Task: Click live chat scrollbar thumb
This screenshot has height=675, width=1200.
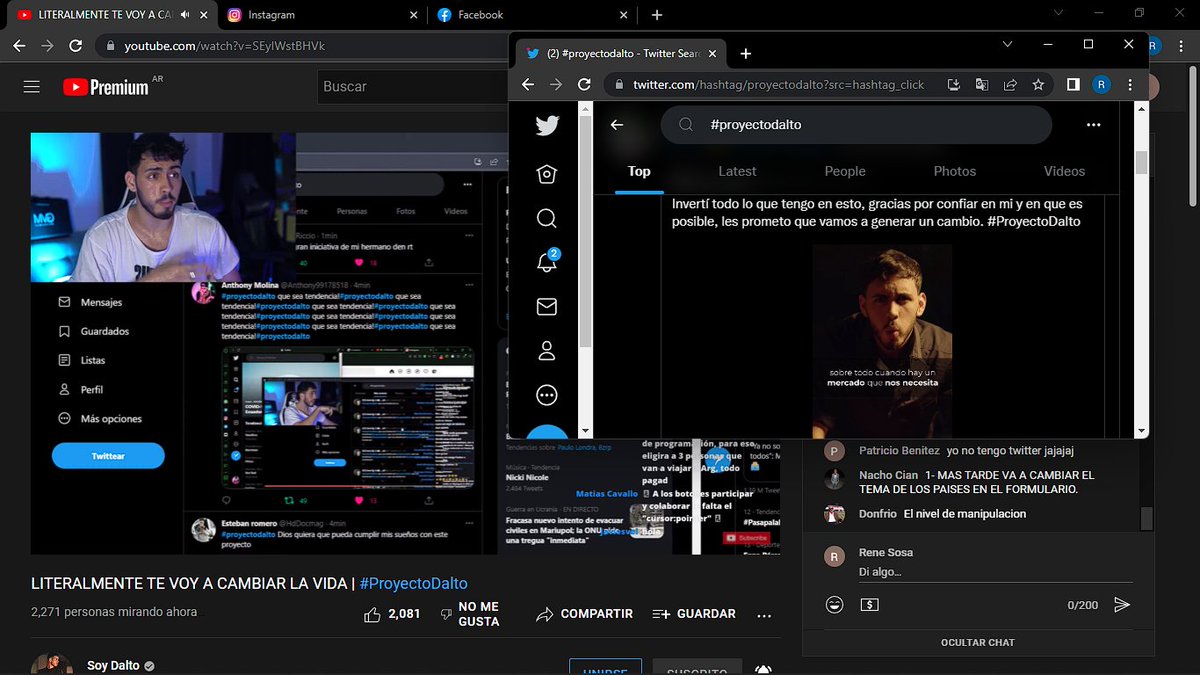Action: click(x=1147, y=518)
